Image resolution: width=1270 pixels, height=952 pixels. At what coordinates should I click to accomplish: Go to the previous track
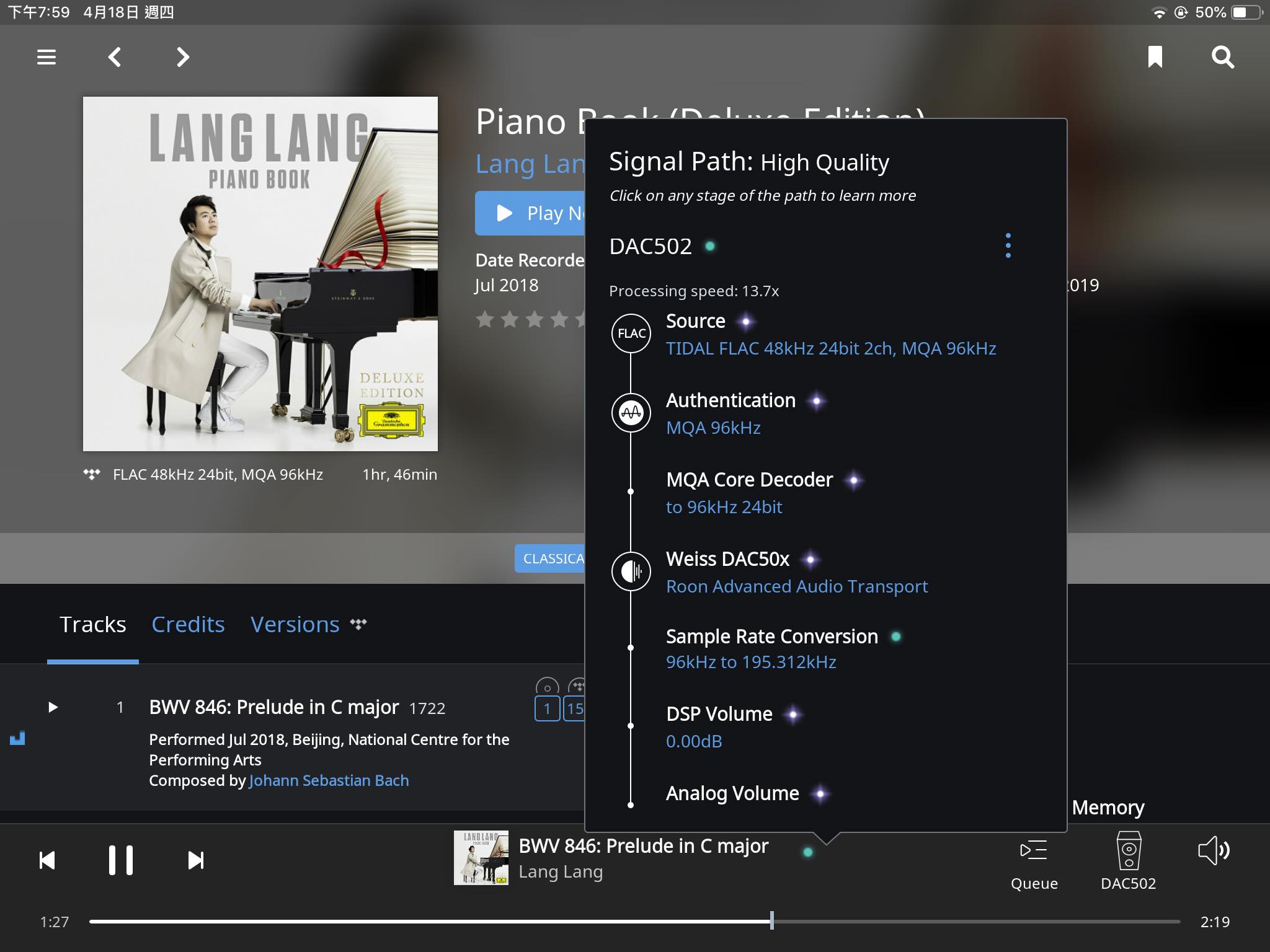click(x=47, y=860)
